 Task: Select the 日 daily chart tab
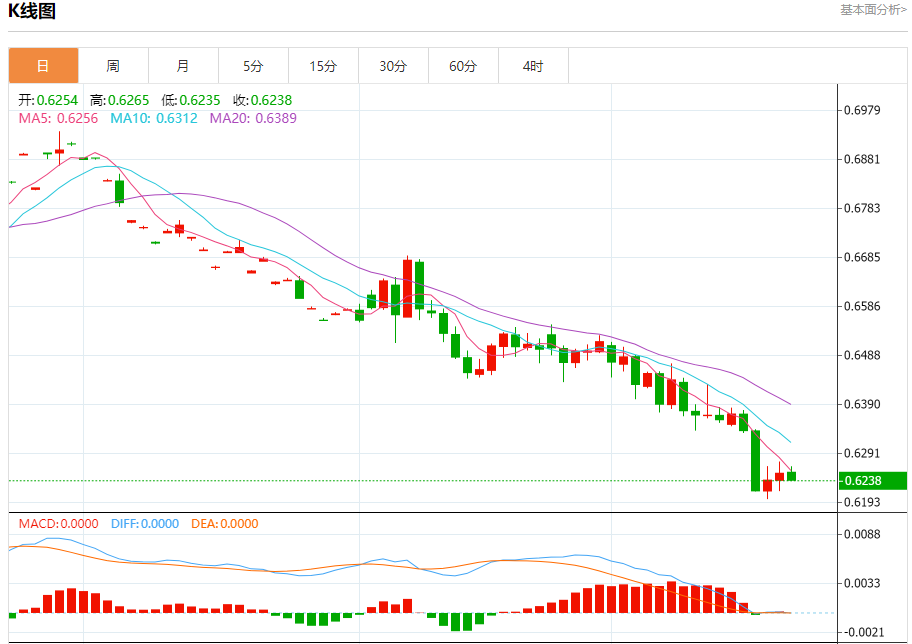44,66
